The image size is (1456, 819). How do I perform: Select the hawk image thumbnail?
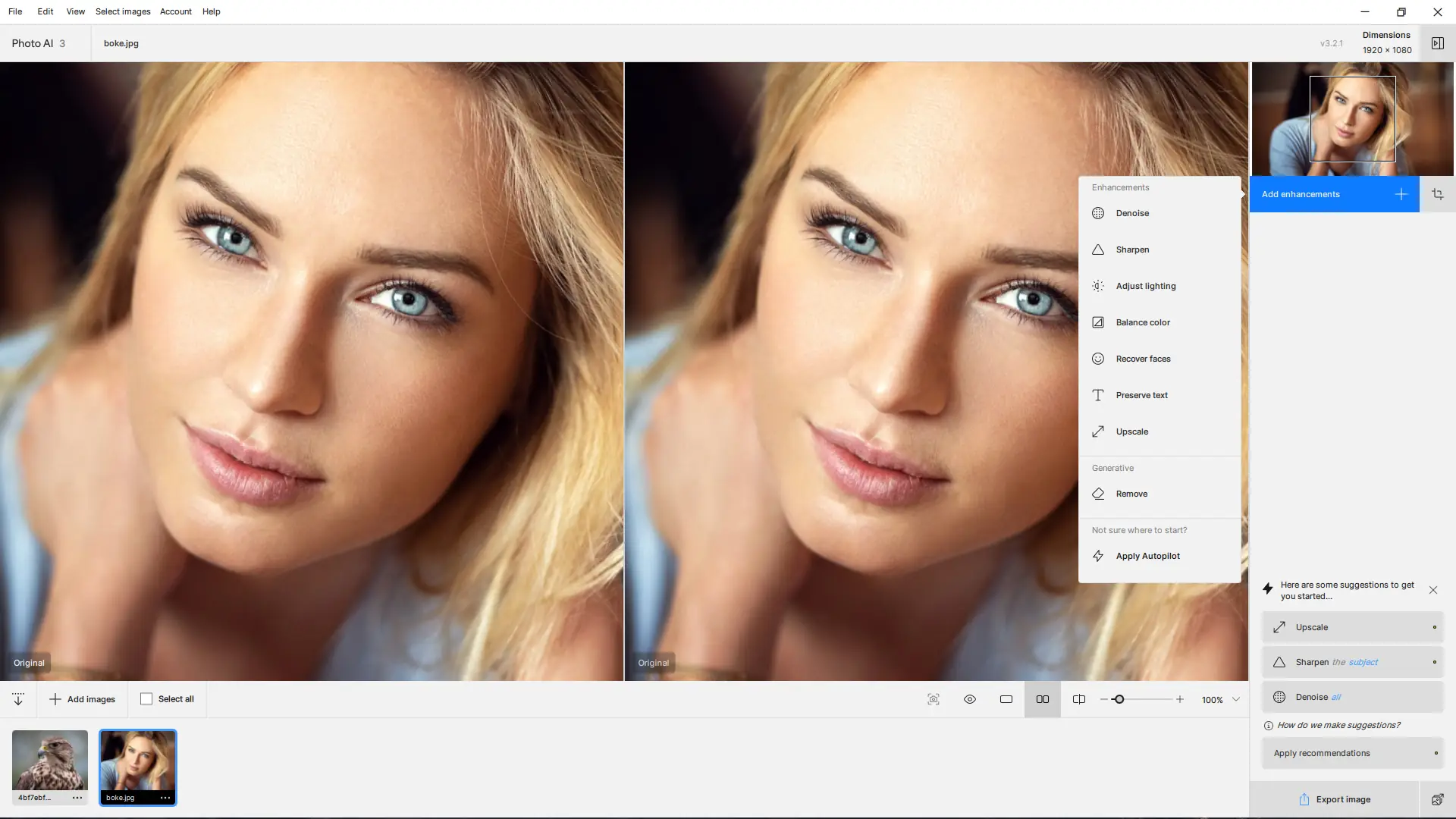50,761
